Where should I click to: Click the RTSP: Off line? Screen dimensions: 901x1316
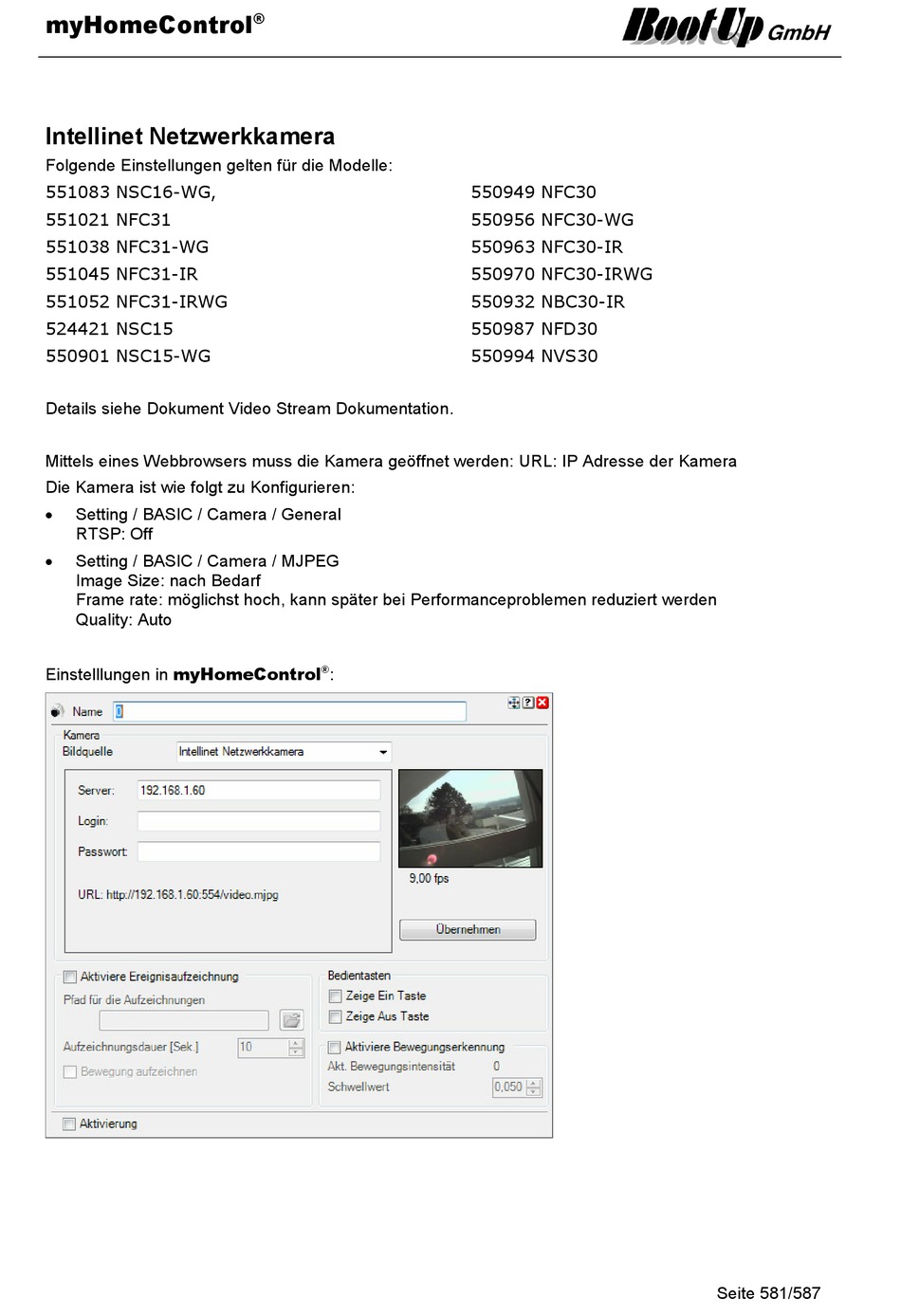[x=114, y=534]
